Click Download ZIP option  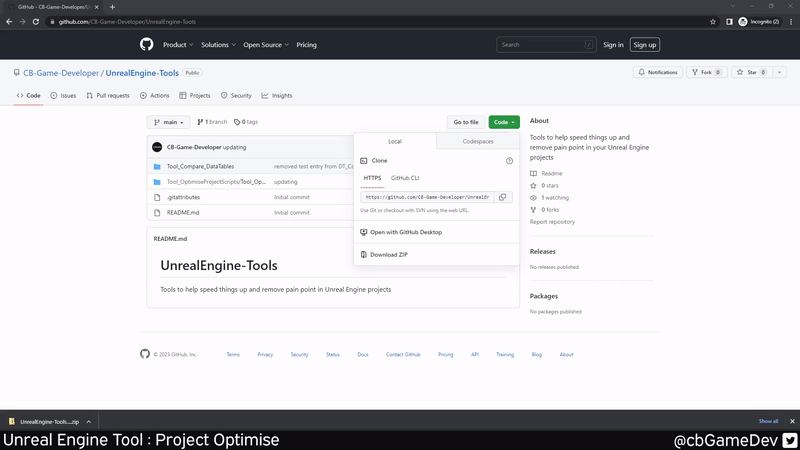point(388,255)
